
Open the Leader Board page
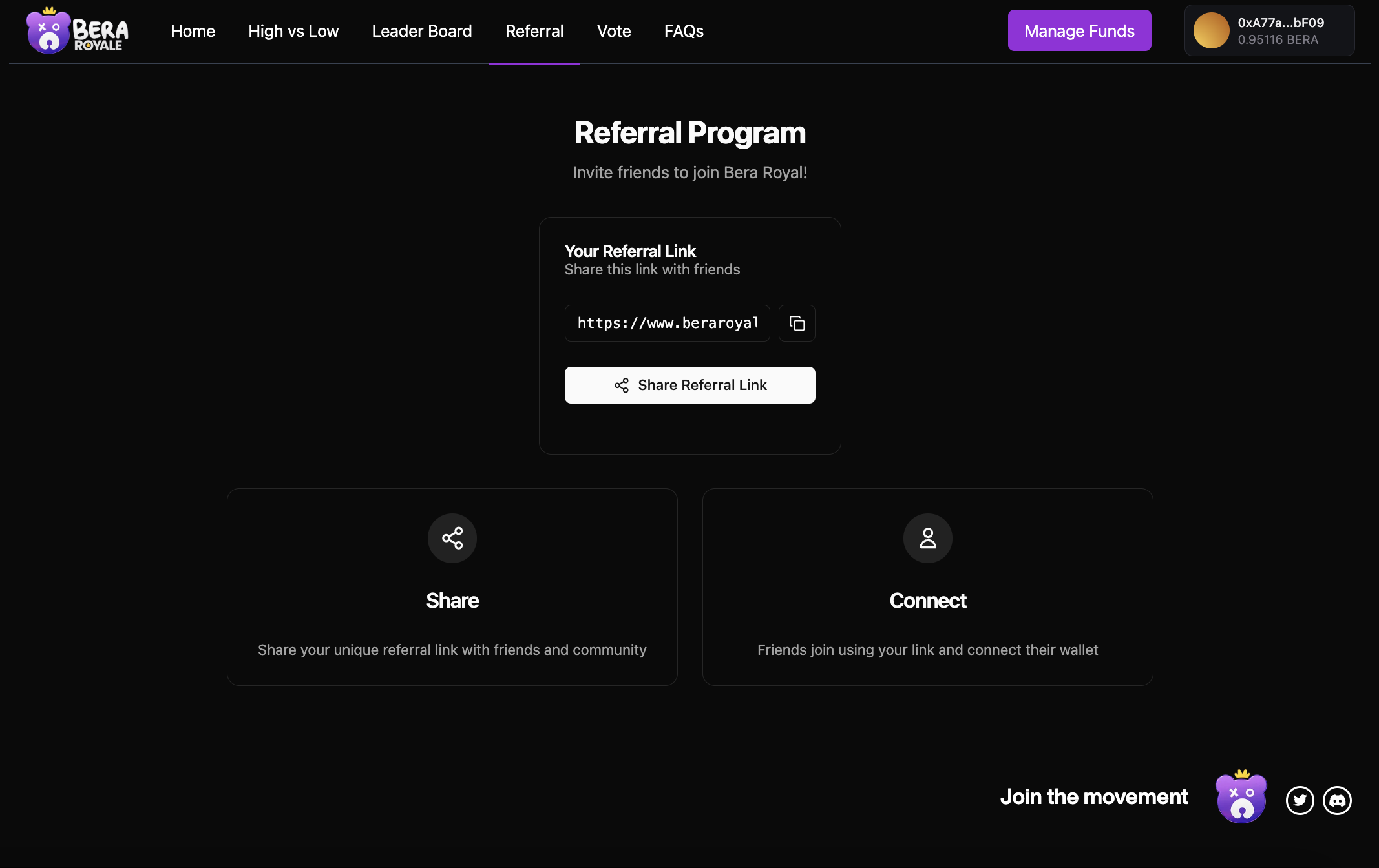point(421,30)
